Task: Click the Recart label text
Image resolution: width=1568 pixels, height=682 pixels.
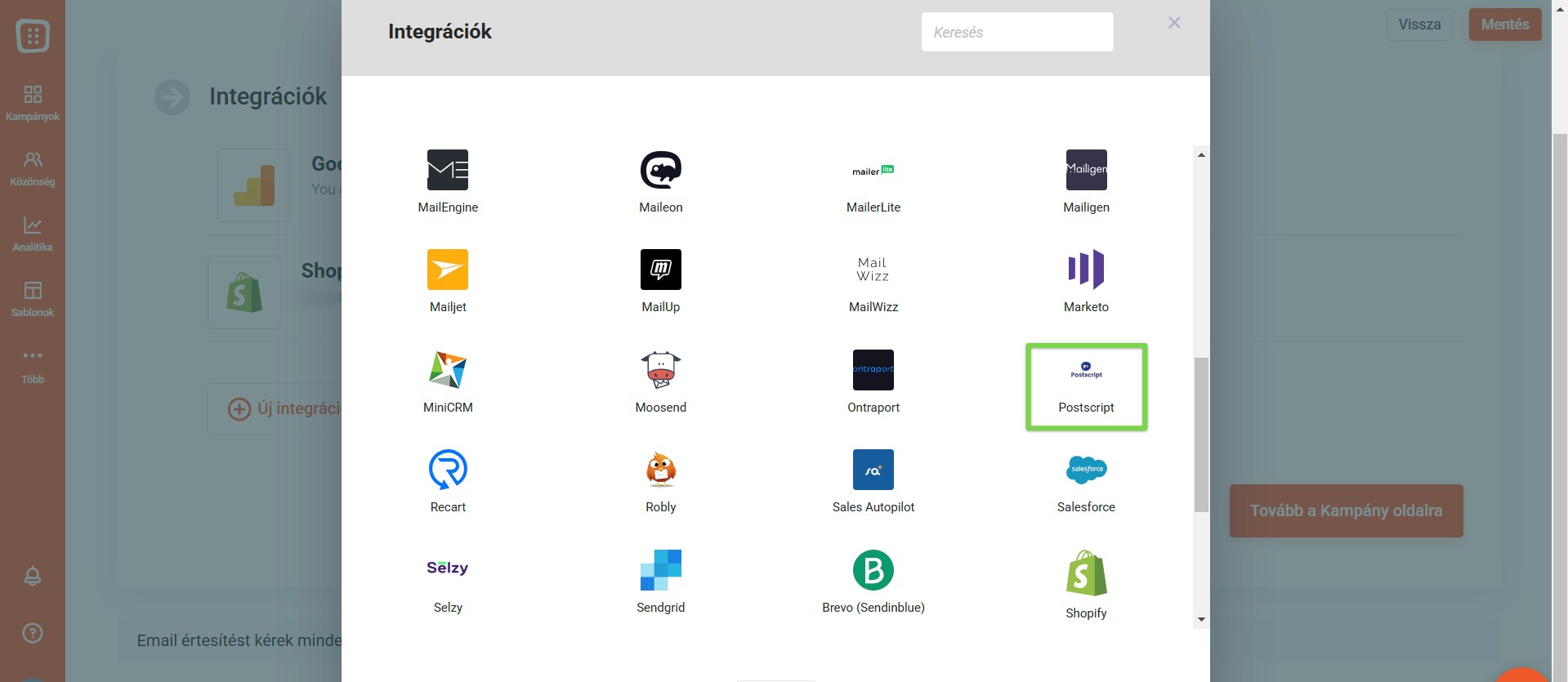Action: 448,507
